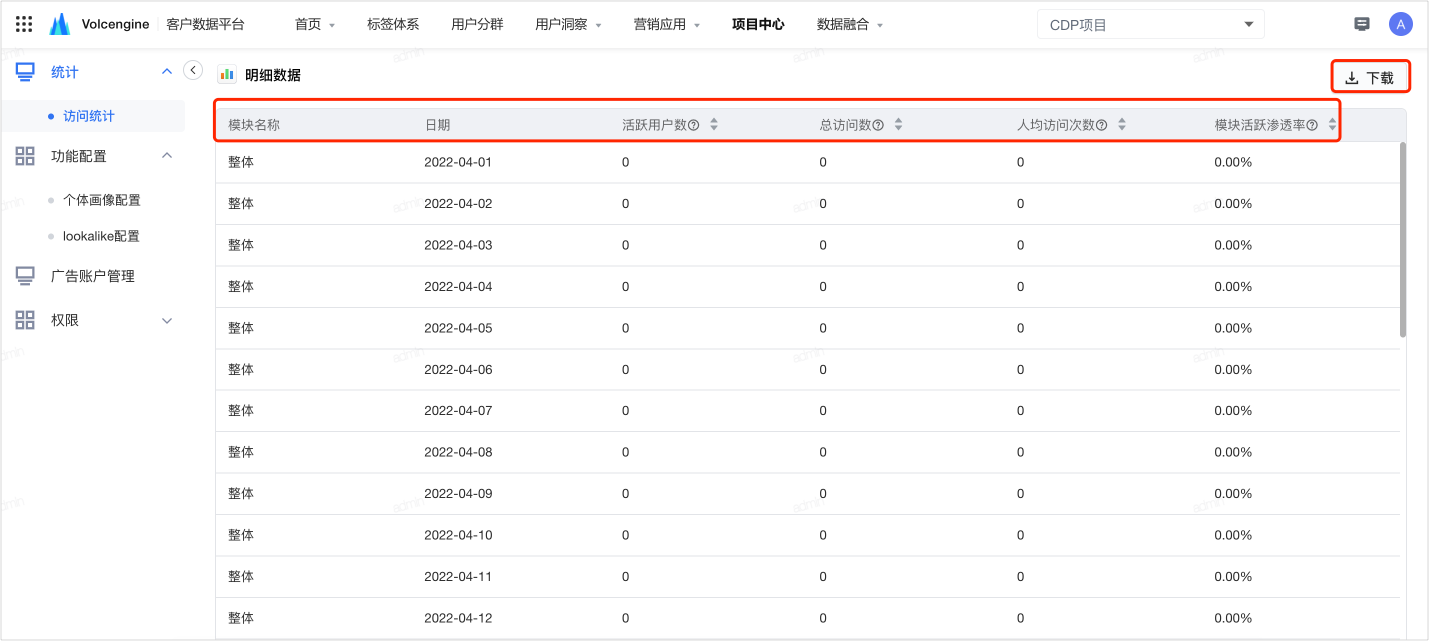This screenshot has height=641, width=1429.
Task: Expand the 数据融合 menu
Action: [x=850, y=24]
